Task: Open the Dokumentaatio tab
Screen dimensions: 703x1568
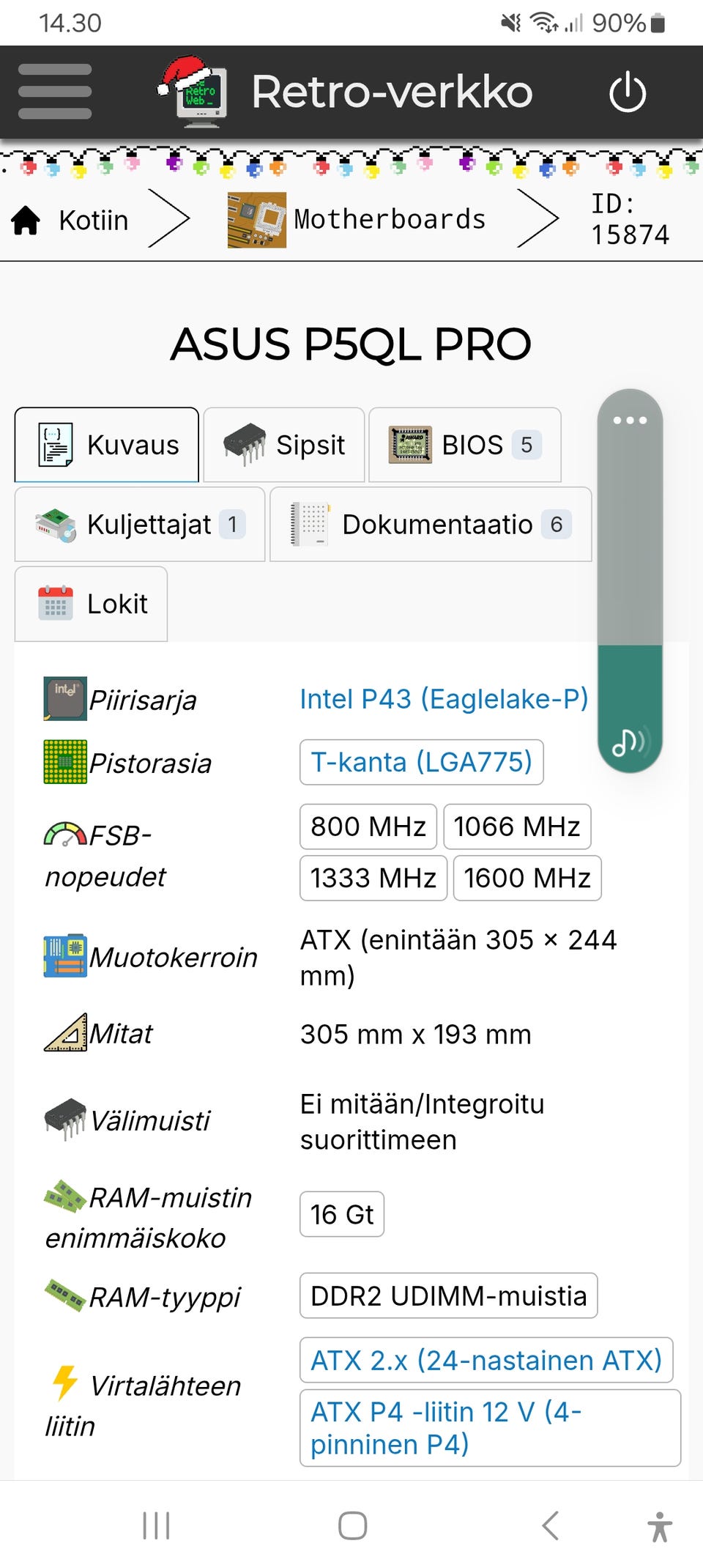Action: [431, 525]
